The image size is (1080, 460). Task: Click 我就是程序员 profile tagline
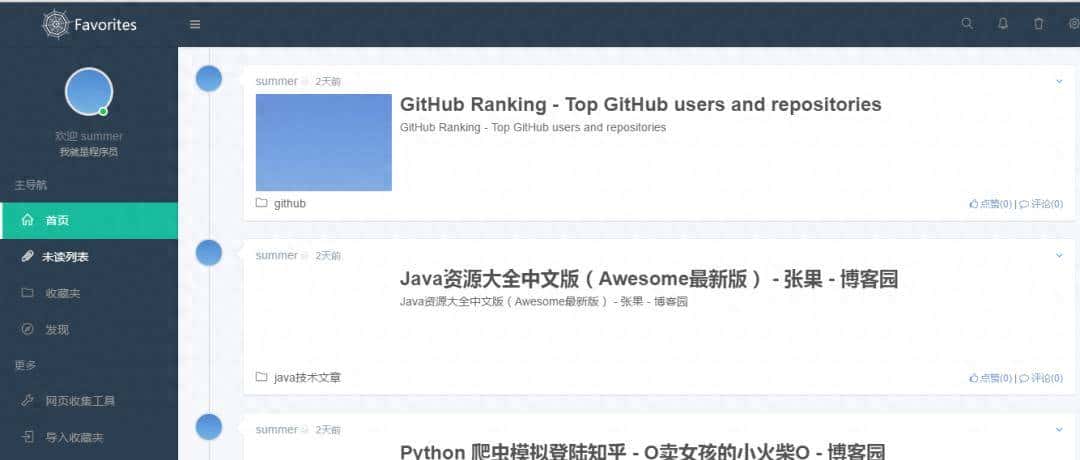coord(89,152)
